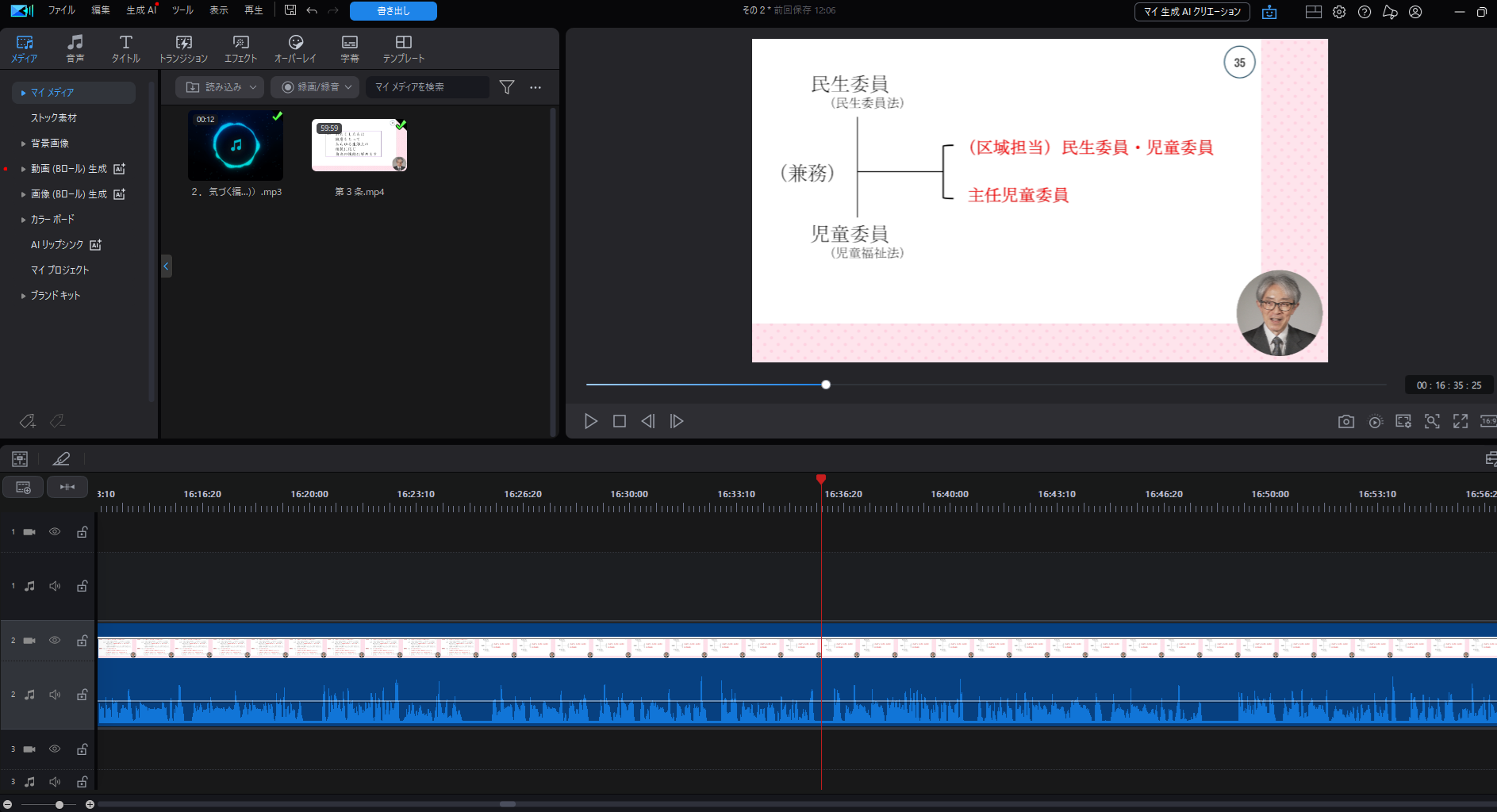
Task: Click the save project icon
Action: 290,10
